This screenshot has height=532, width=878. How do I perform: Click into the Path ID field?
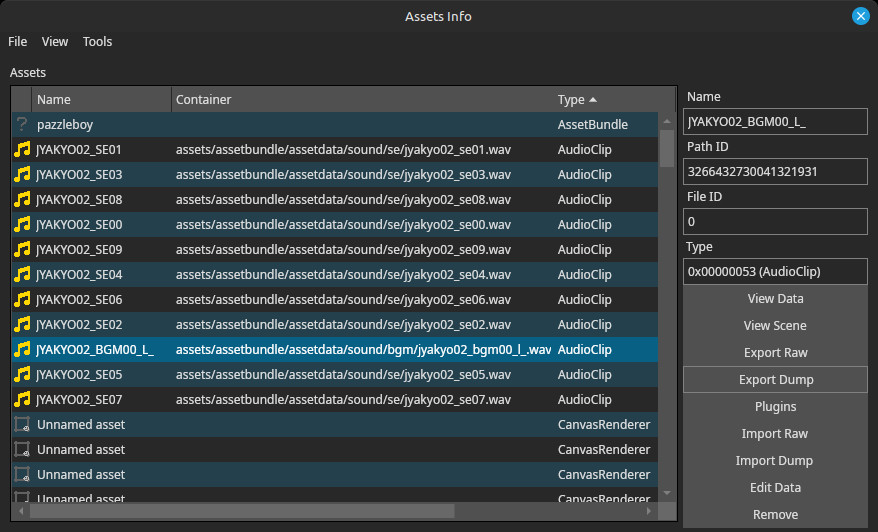(776, 172)
